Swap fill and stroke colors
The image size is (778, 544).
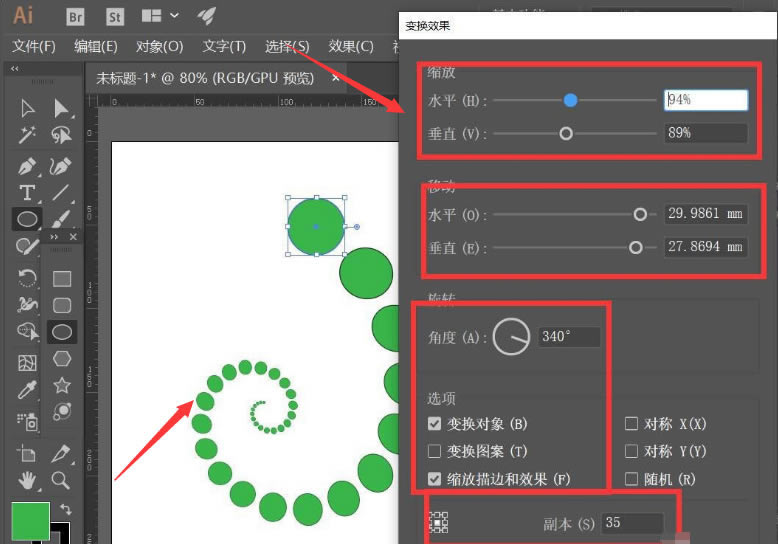click(x=65, y=509)
